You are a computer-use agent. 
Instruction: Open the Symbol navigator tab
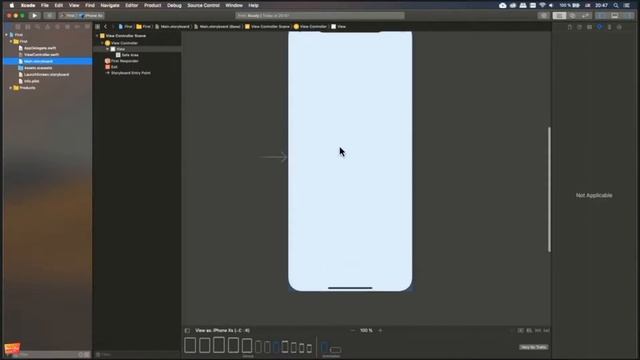28,27
